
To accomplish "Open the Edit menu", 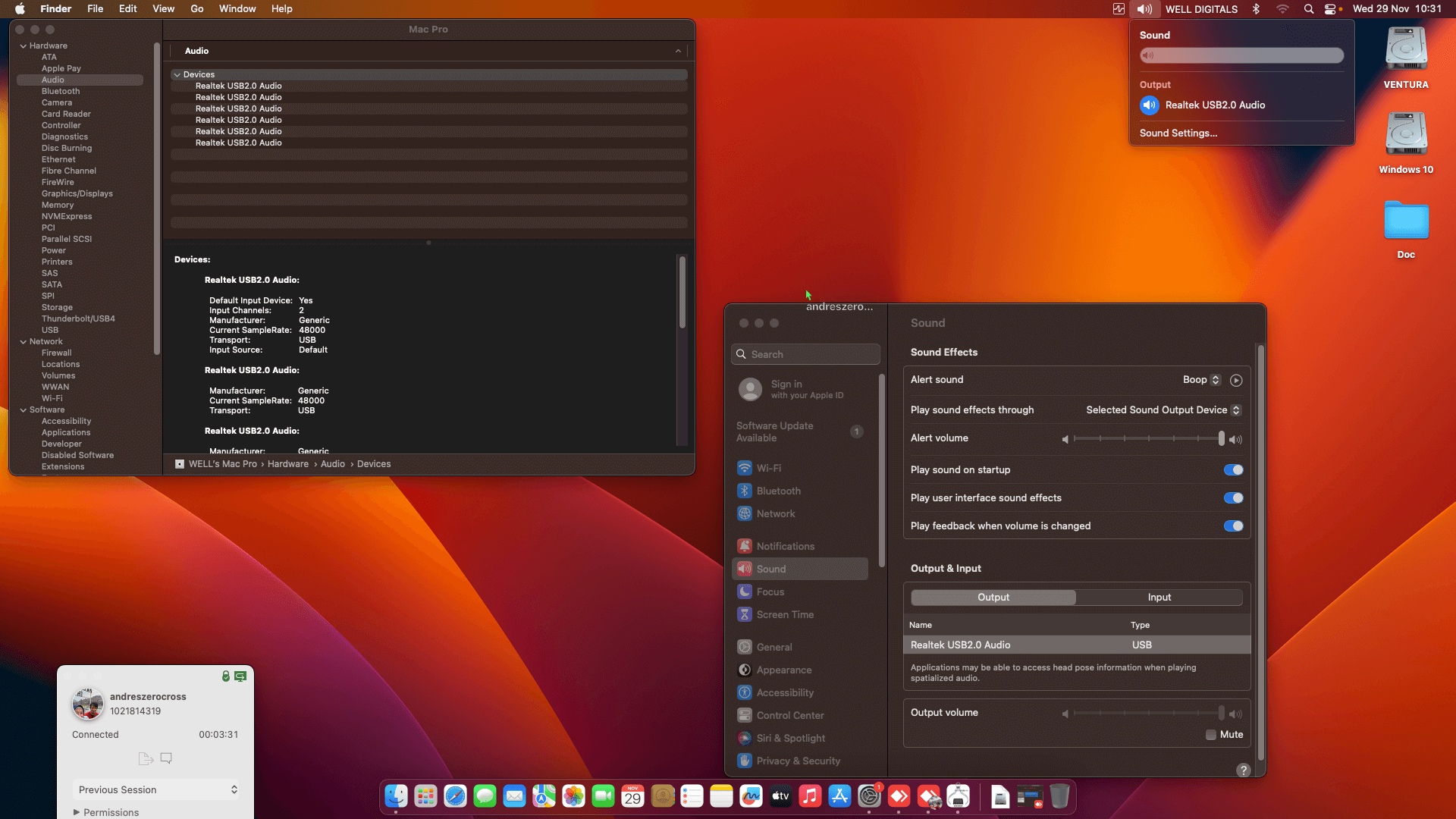I will coord(127,9).
